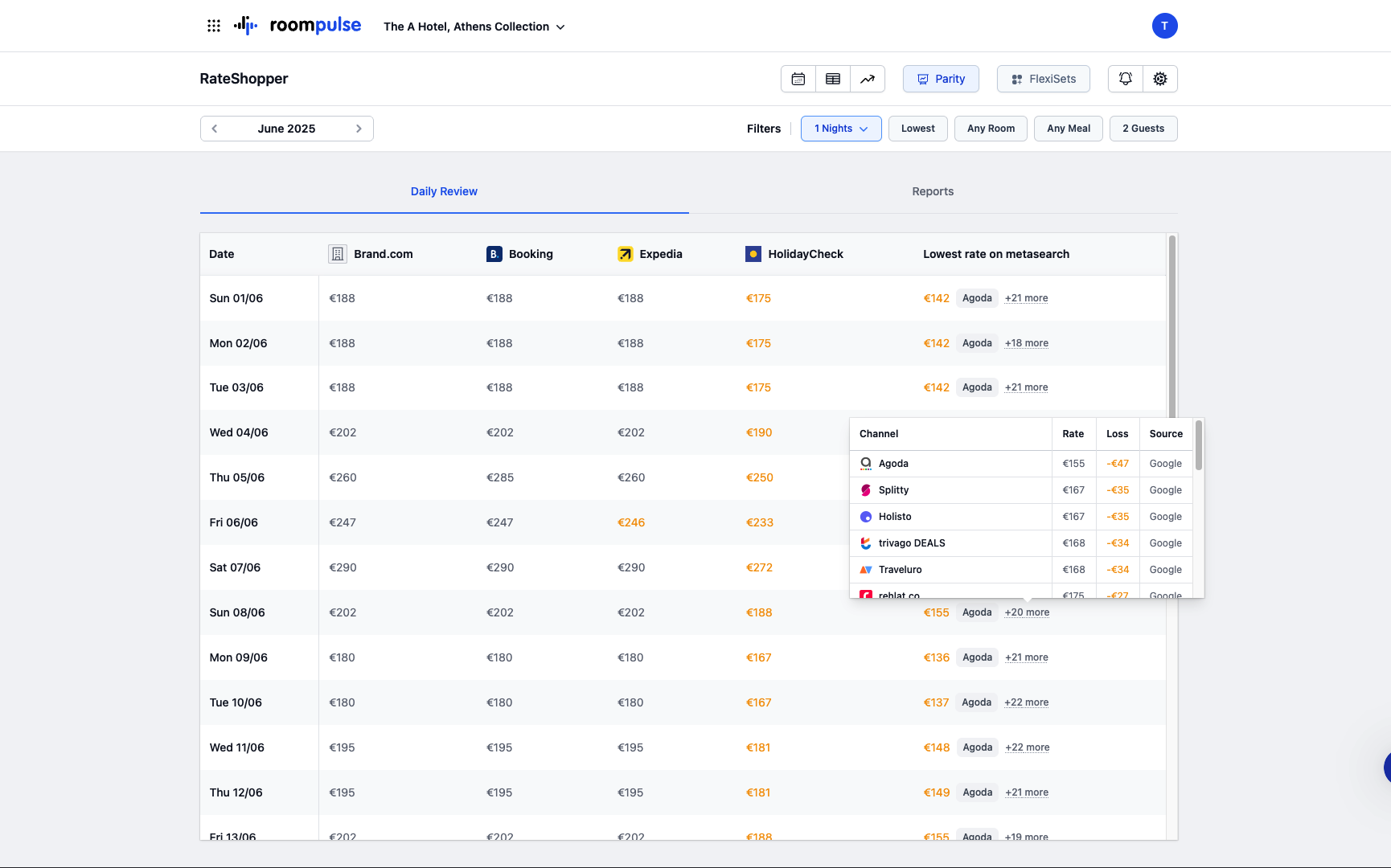Click the channel popup scrollbar

[1198, 447]
